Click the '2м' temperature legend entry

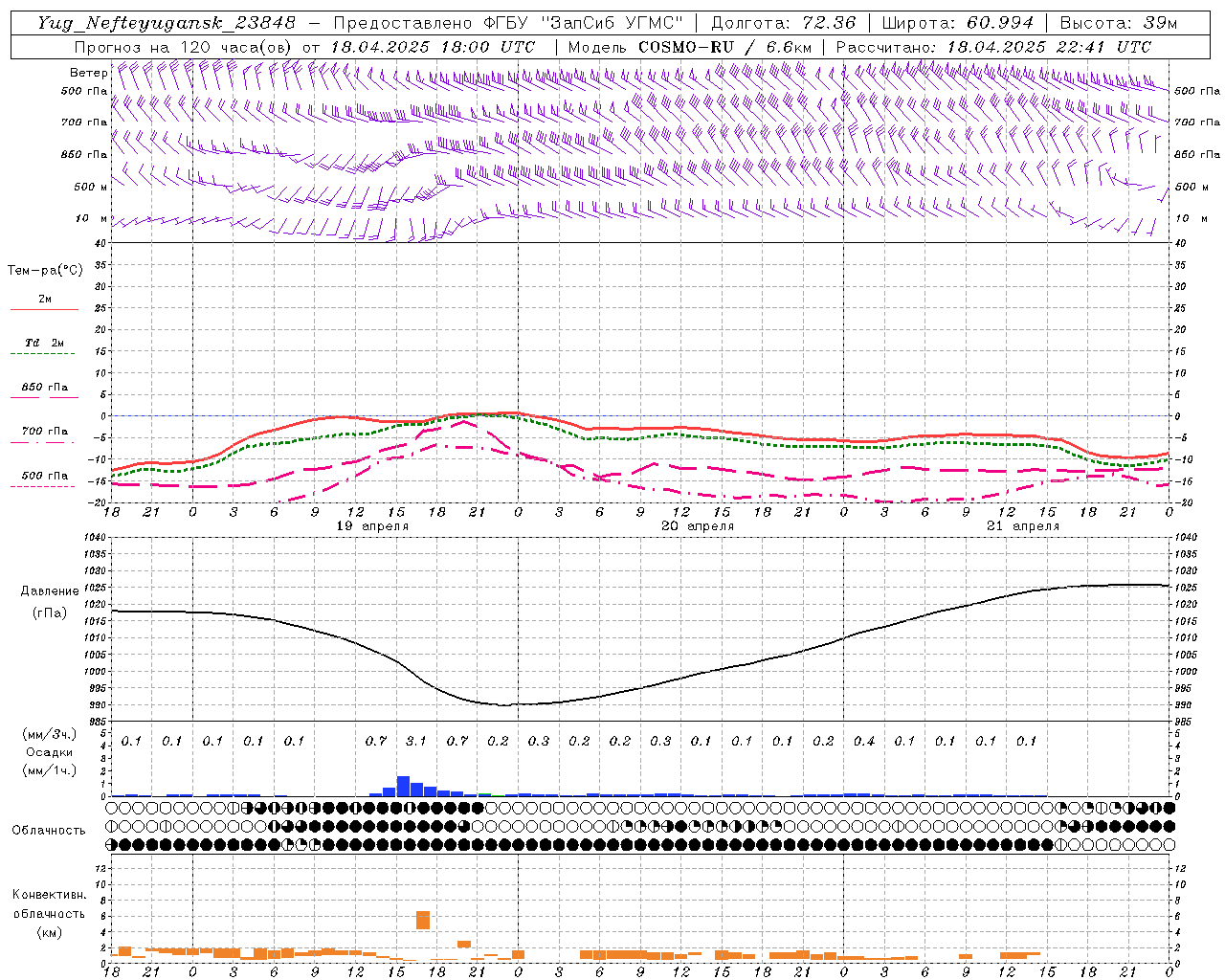(x=45, y=299)
